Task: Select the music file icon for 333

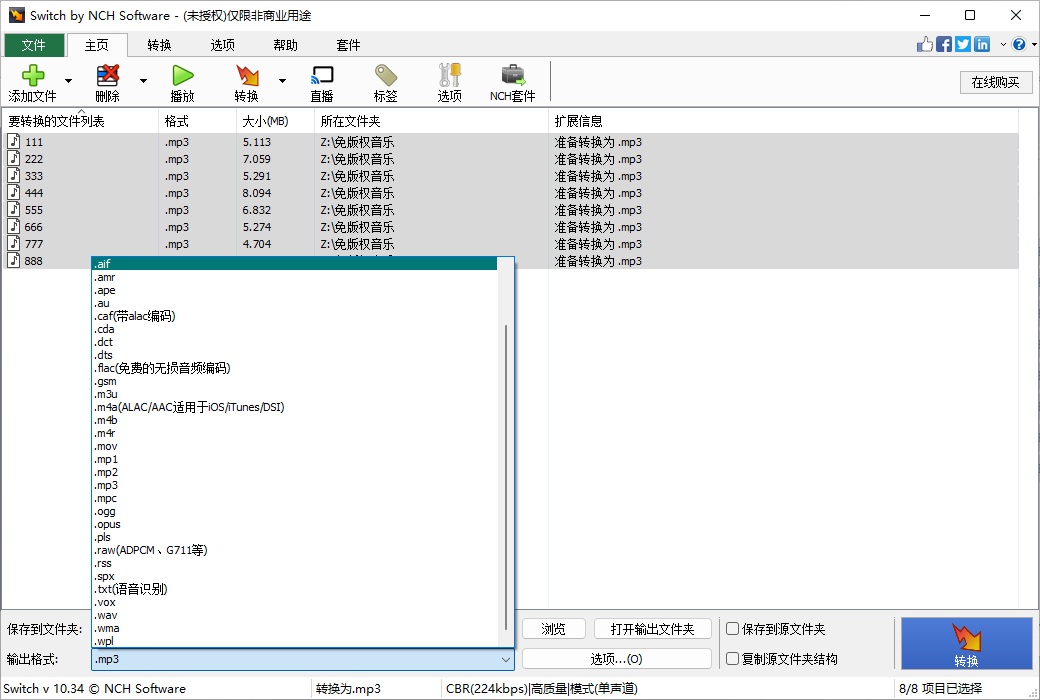Action: 14,175
